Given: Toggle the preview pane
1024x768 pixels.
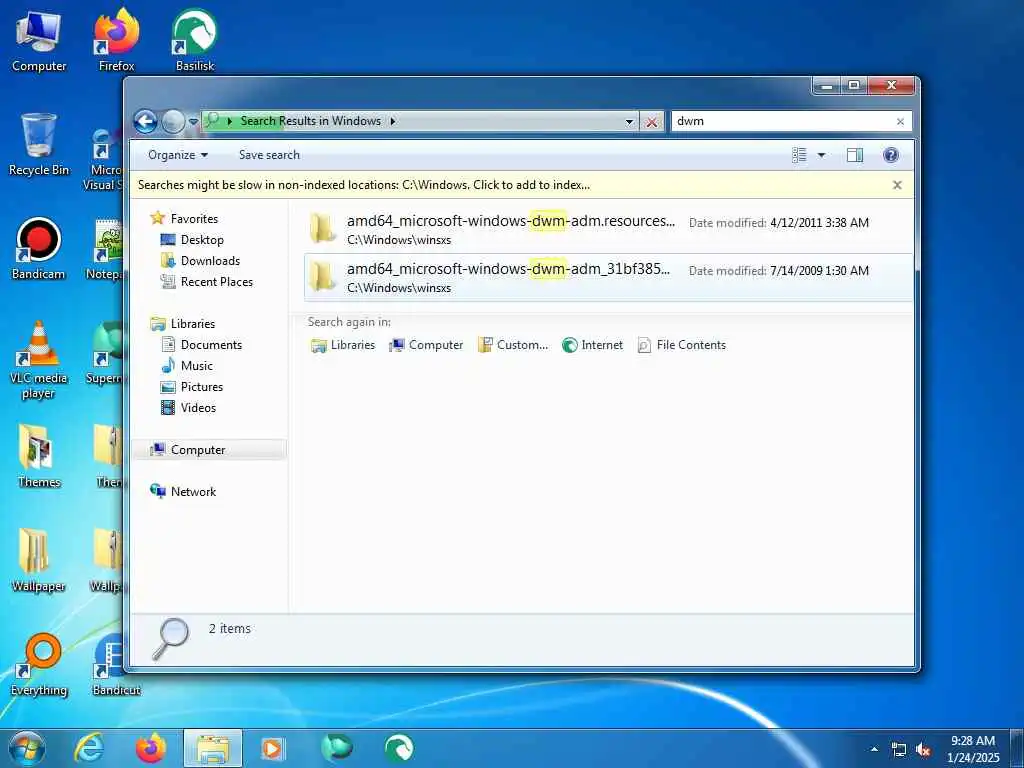Looking at the screenshot, I should pyautogui.click(x=855, y=155).
